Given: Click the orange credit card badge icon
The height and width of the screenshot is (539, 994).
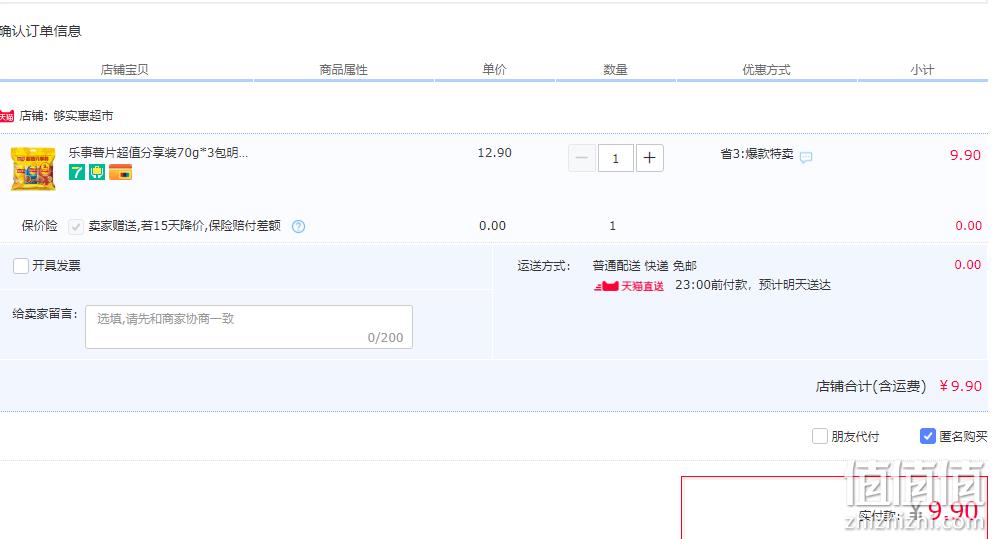Looking at the screenshot, I should tap(120, 172).
